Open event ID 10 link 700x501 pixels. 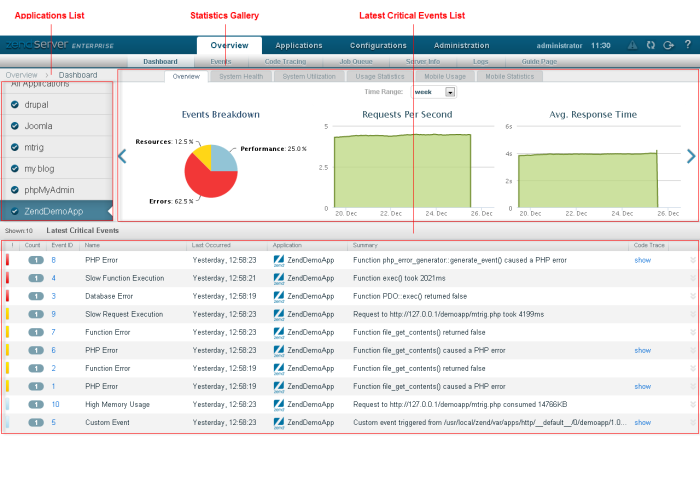pyautogui.click(x=56, y=404)
